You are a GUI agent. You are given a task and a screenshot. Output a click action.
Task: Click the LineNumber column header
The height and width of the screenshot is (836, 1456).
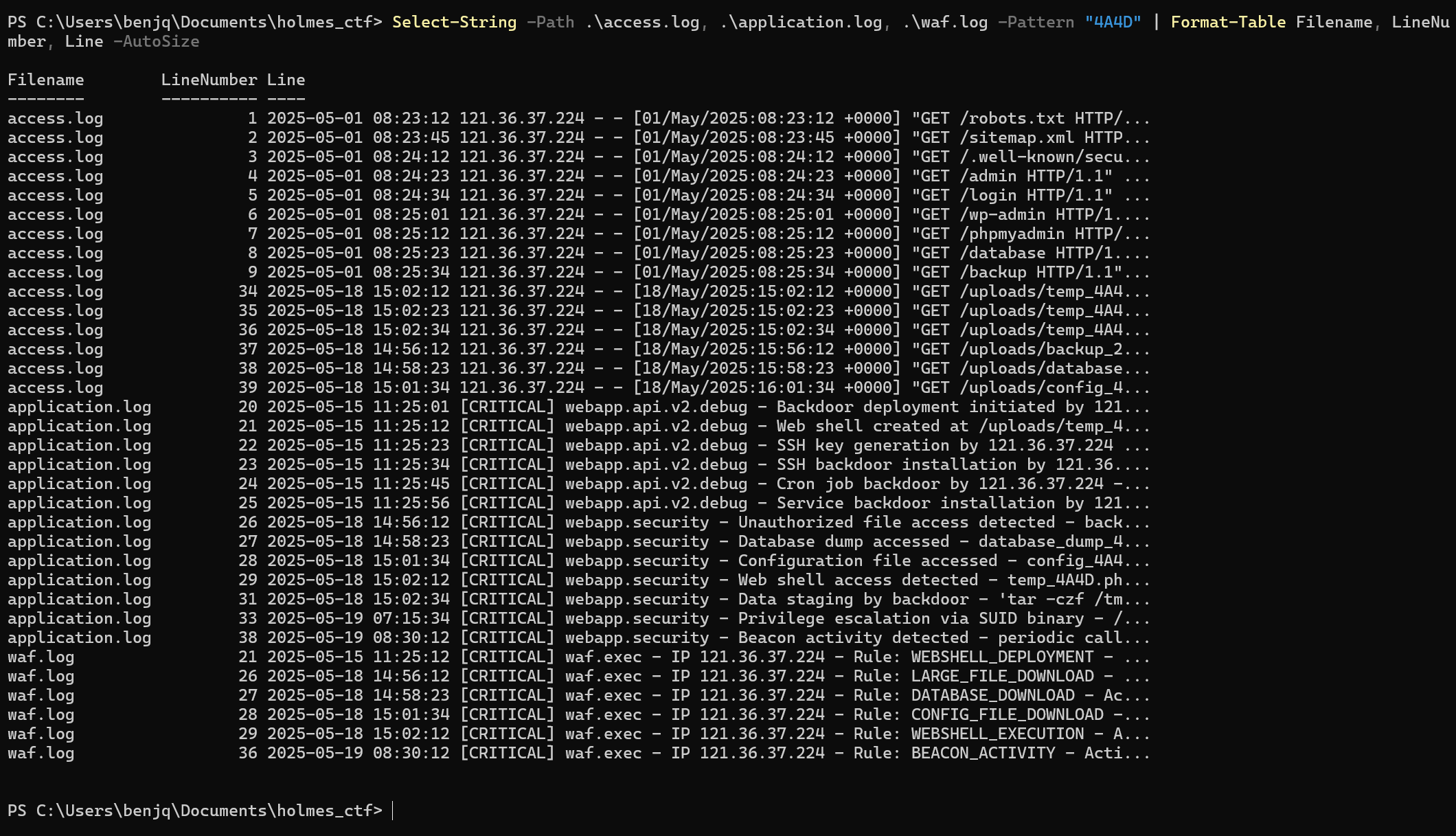coord(209,80)
